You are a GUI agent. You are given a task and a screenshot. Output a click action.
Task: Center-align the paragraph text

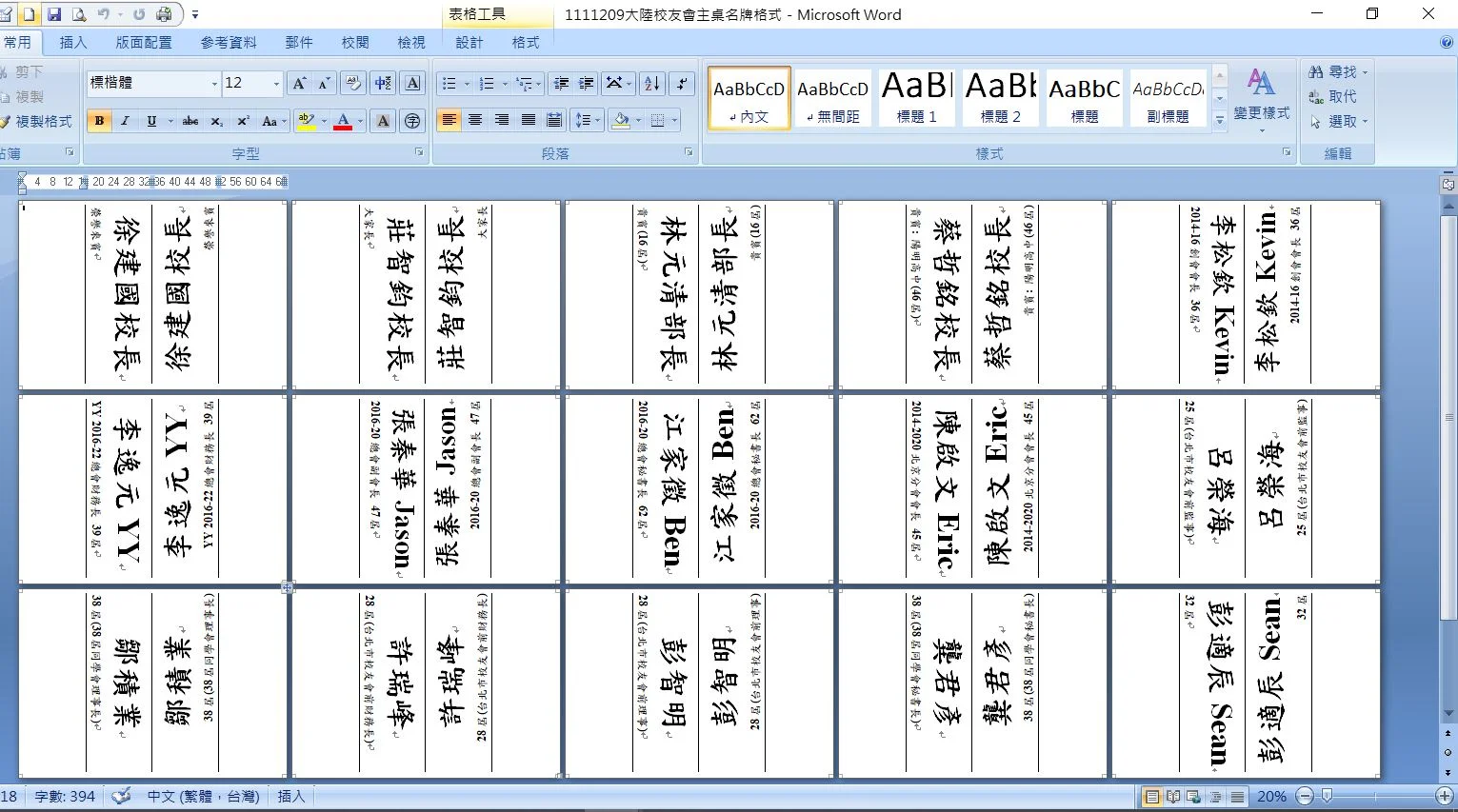(x=475, y=120)
